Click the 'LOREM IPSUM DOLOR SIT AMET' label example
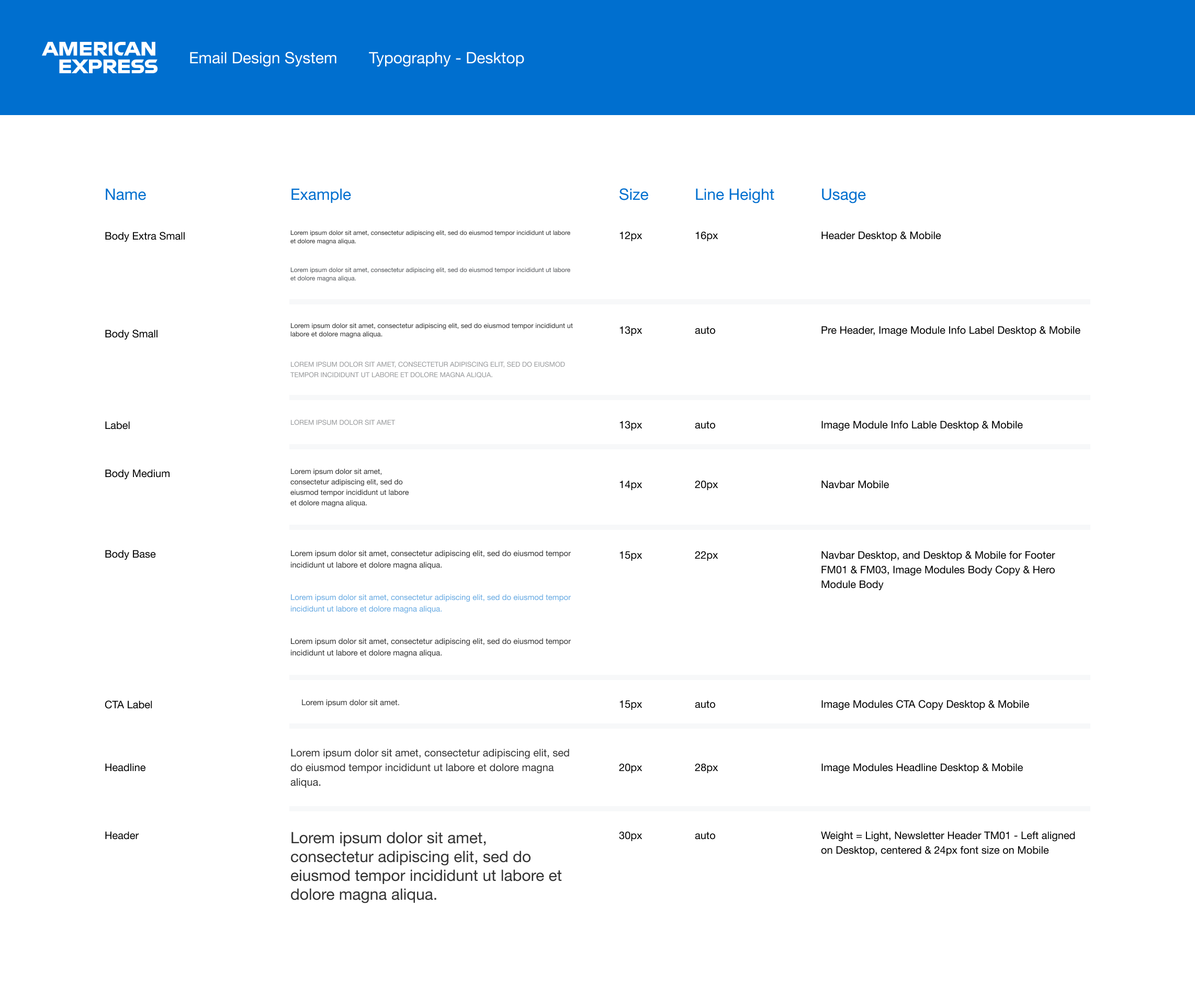 pos(342,422)
